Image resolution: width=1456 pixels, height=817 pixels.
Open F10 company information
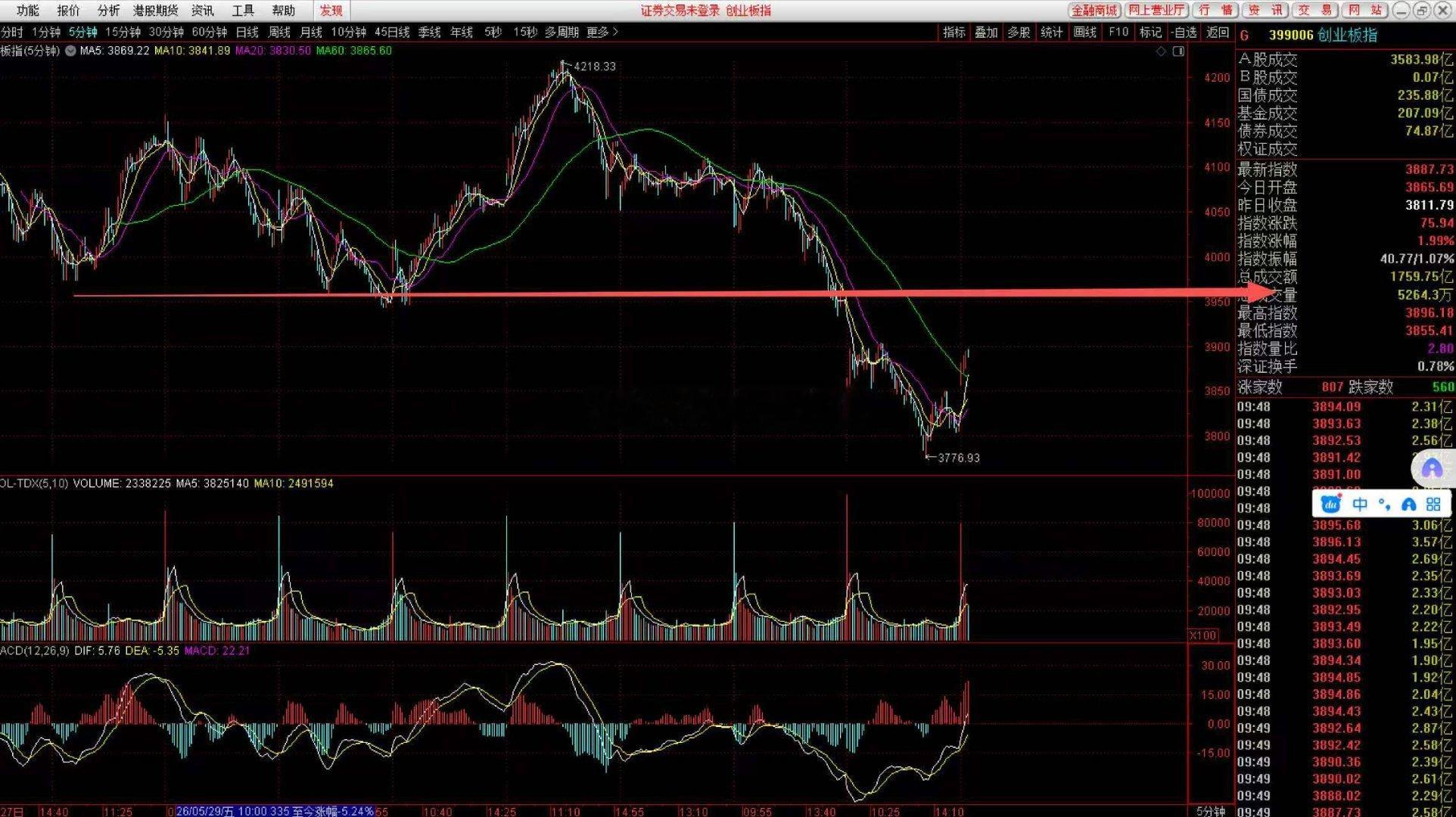(x=1118, y=33)
